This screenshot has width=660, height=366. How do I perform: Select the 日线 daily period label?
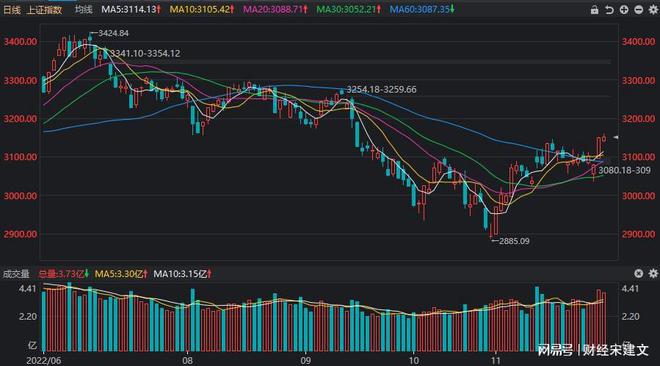[x=12, y=10]
